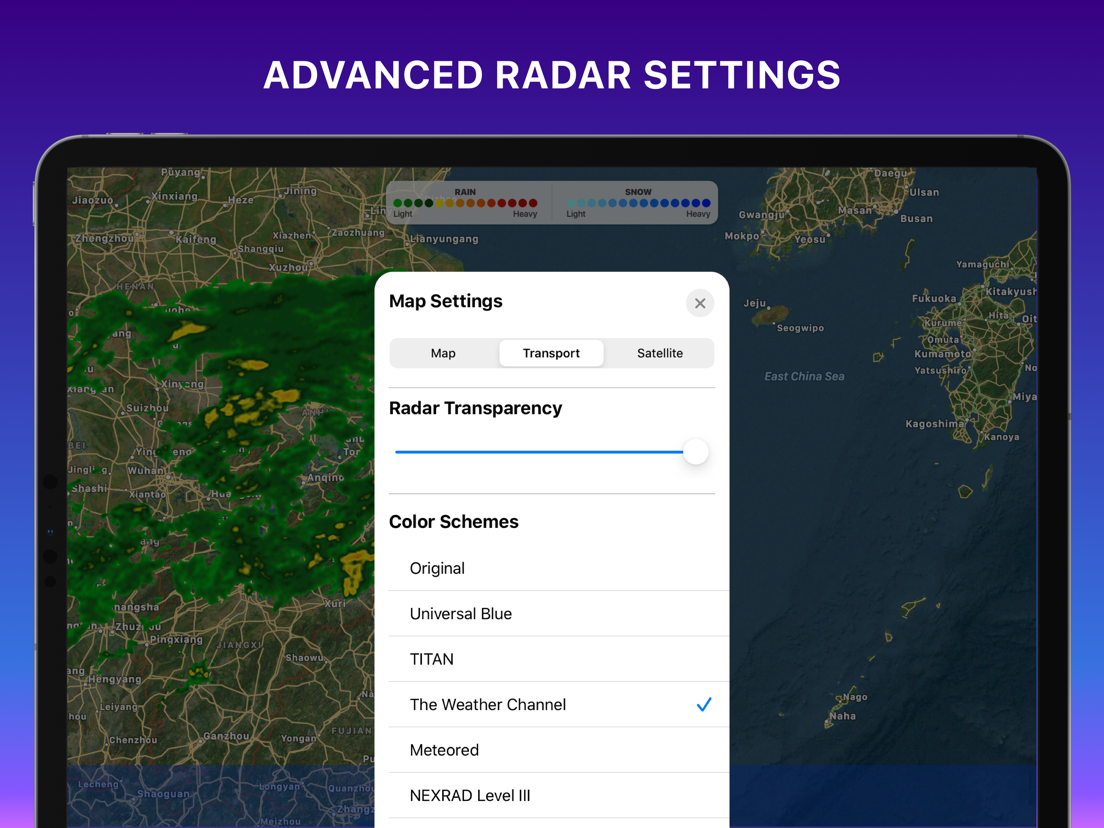
Task: Click the Xuzhou city label
Action: (288, 268)
